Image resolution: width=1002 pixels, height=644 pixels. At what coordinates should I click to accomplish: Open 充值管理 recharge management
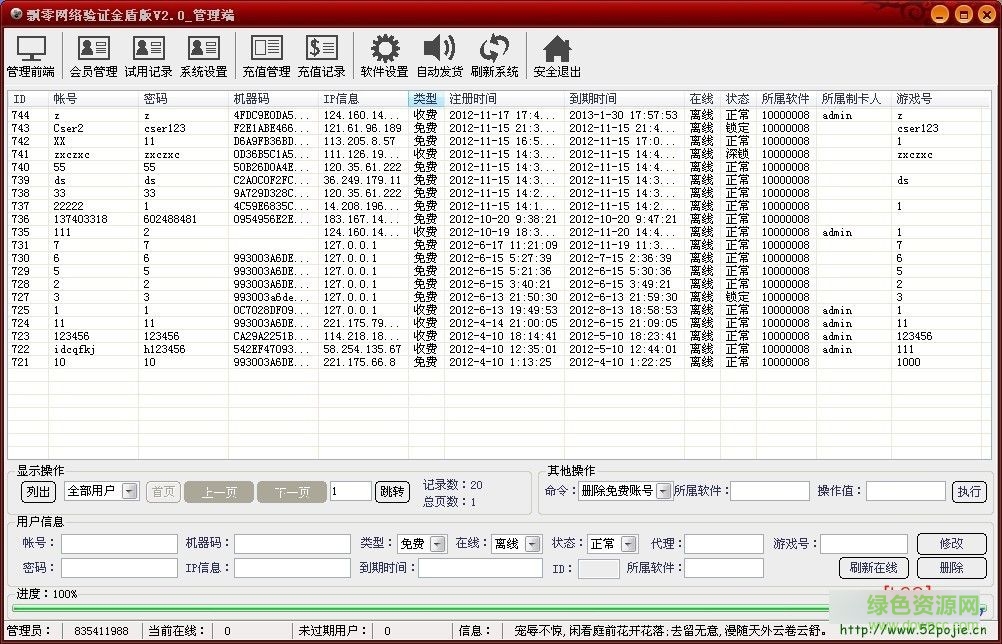point(265,55)
